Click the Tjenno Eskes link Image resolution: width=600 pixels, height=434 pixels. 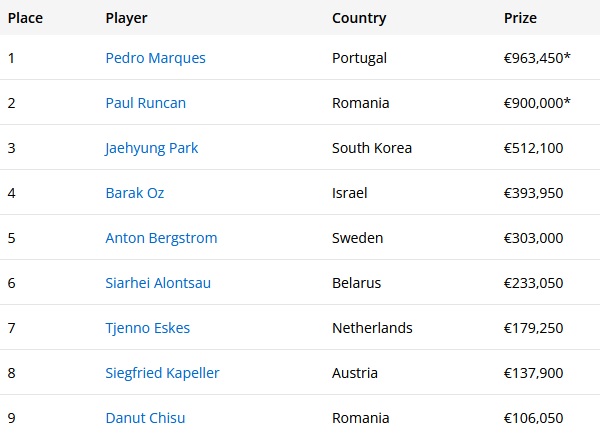(147, 328)
